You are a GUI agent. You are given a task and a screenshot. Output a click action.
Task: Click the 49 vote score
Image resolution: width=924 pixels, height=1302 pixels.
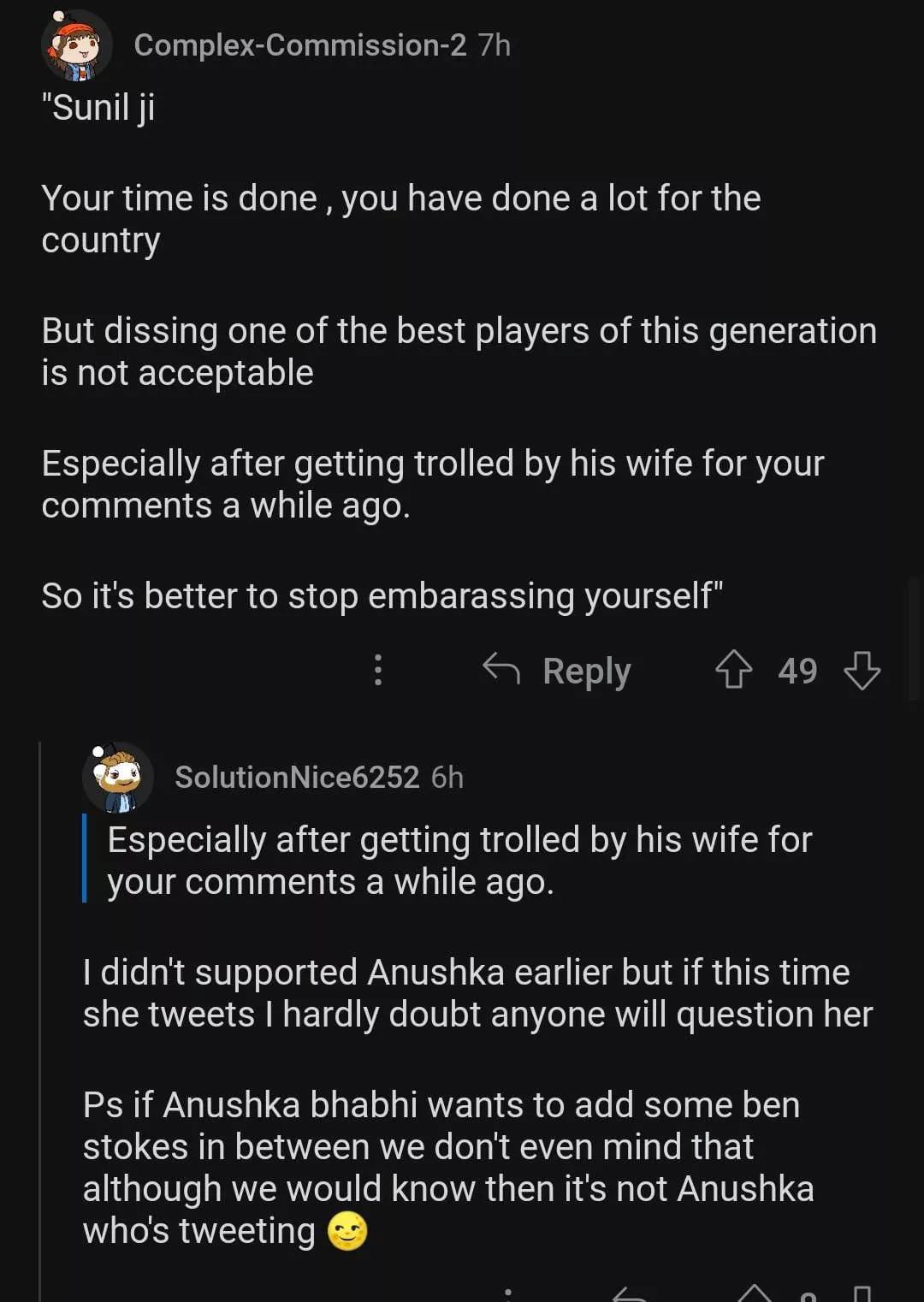coord(797,671)
